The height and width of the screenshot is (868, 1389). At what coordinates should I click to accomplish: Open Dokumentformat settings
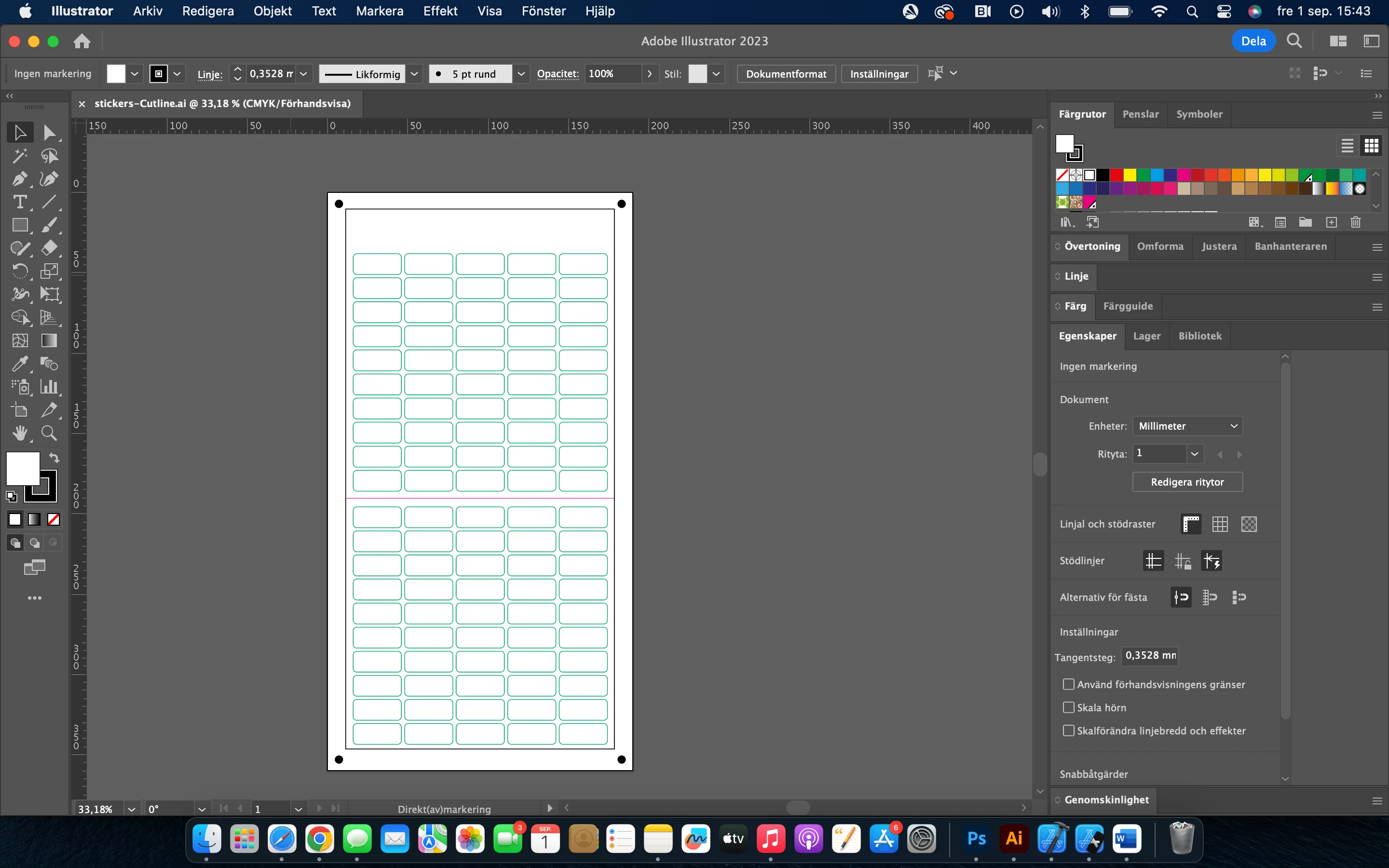click(785, 74)
